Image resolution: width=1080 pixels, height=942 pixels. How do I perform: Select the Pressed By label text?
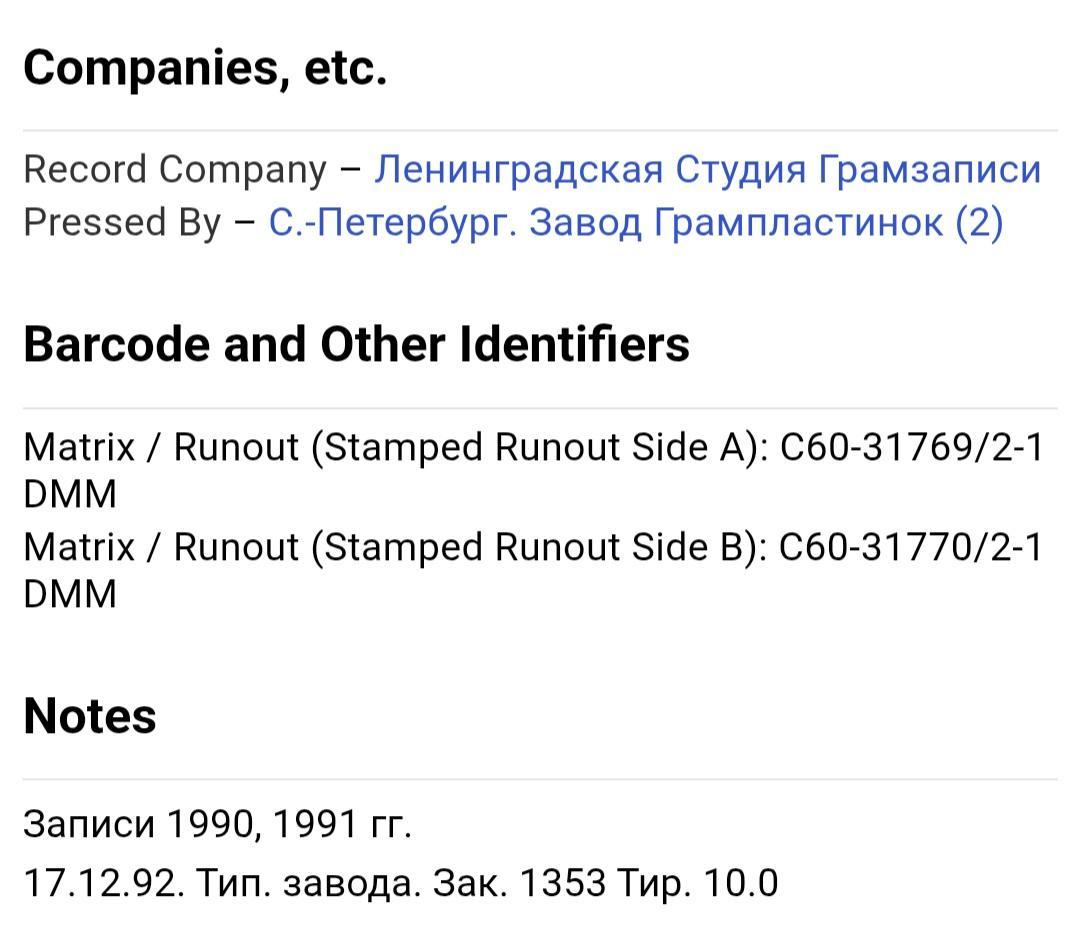pos(123,222)
